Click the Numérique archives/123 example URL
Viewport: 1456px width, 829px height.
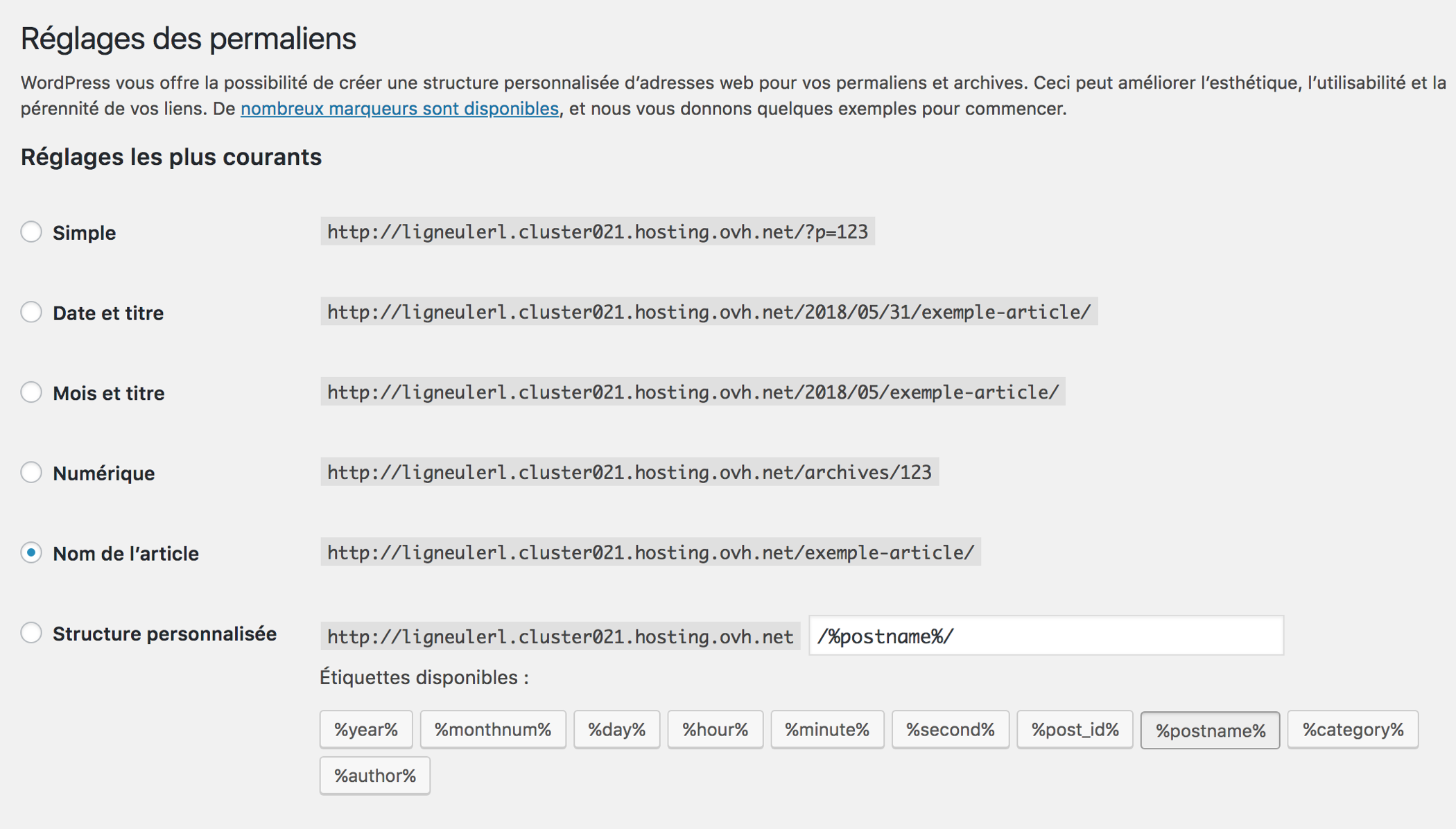click(x=629, y=473)
